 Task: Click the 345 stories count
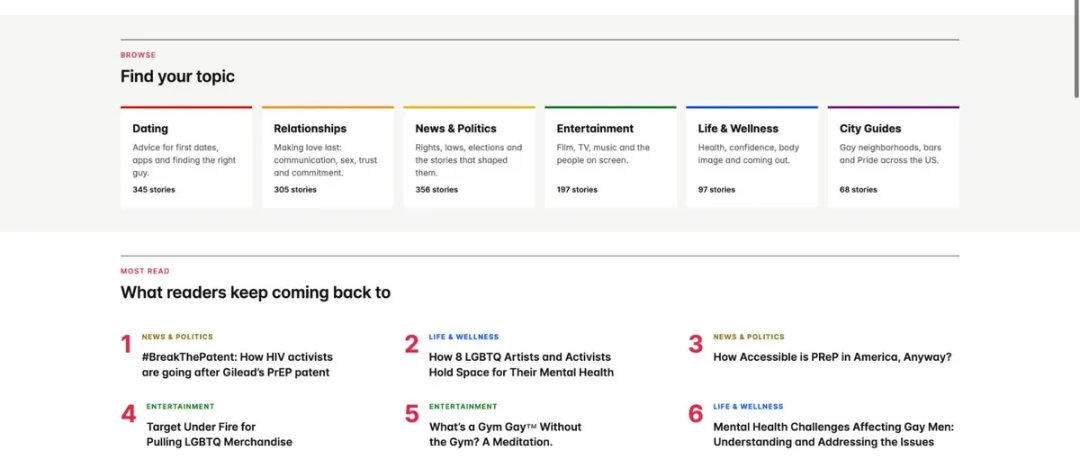coord(154,190)
